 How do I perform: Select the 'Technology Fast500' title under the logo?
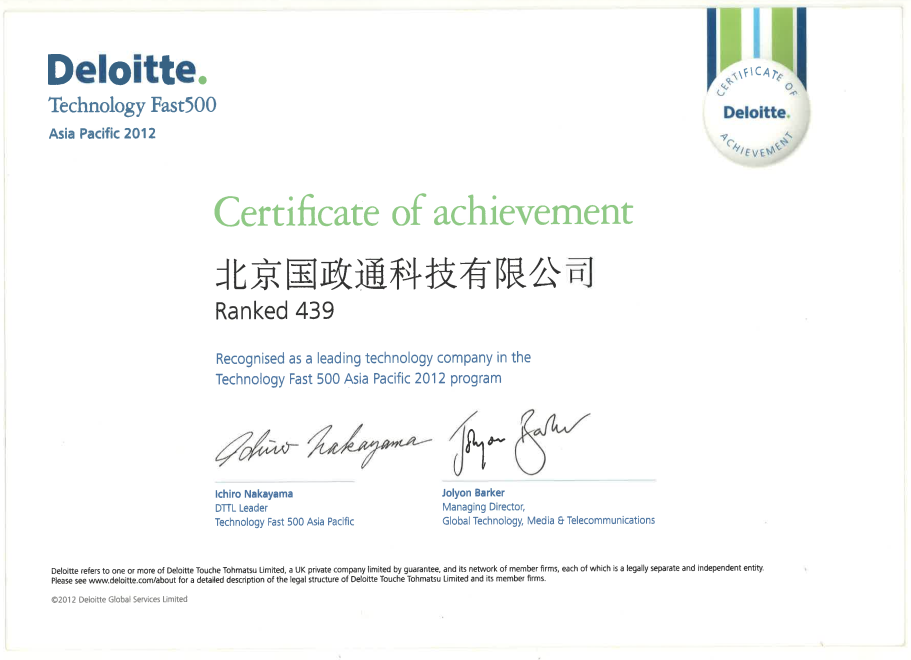132,105
